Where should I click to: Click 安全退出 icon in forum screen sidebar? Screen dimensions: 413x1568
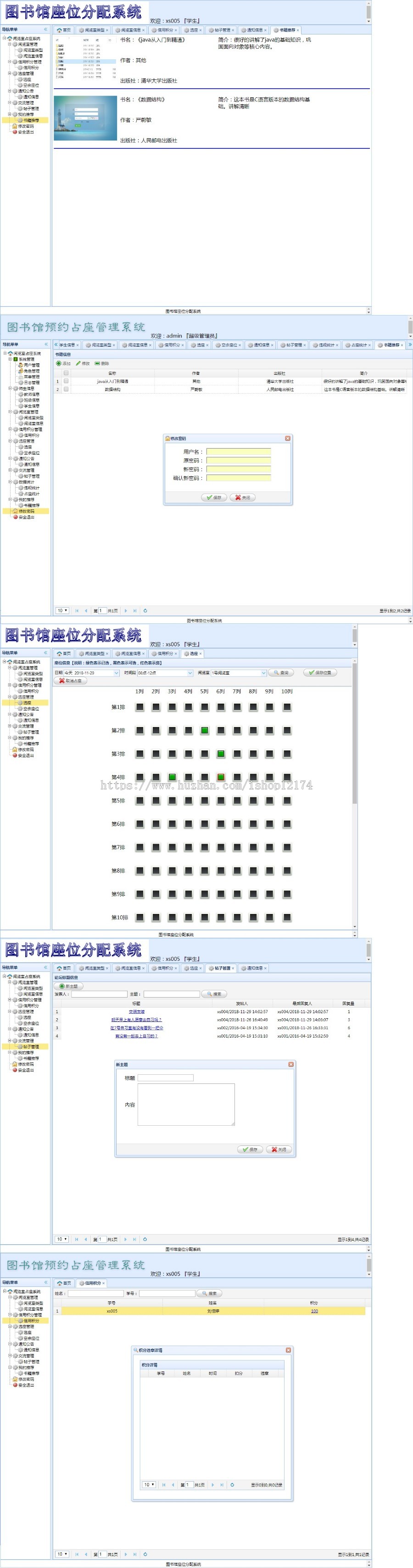15,1070
